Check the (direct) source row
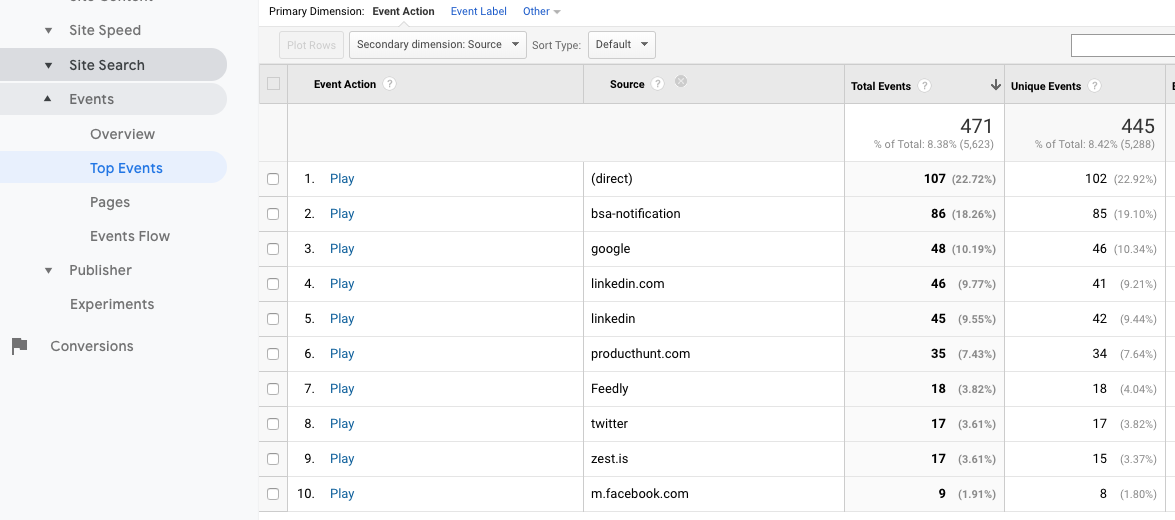Screen dimensions: 1175x520 pyautogui.click(x=273, y=179)
